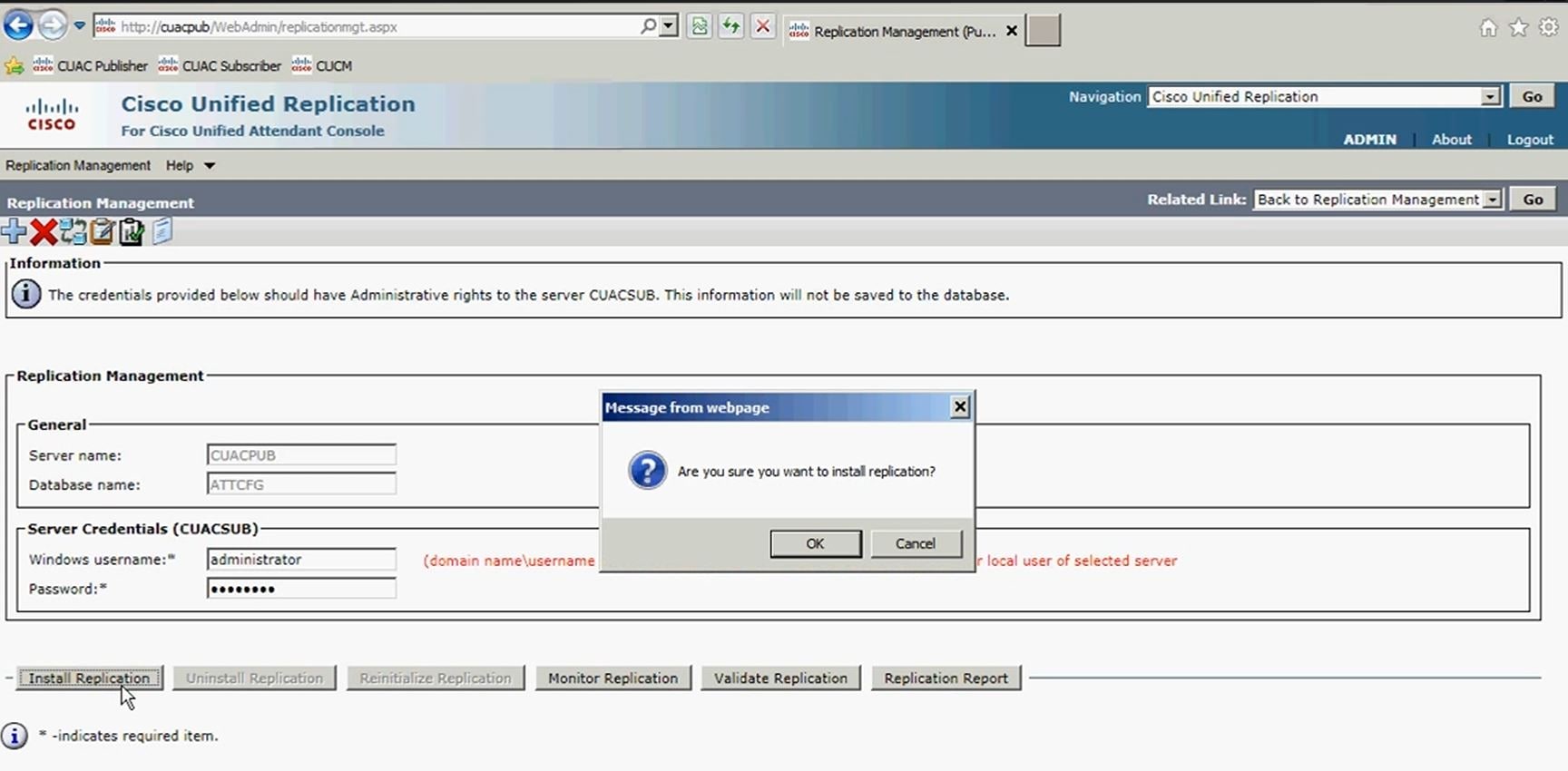This screenshot has height=771, width=1568.
Task: Click the Cisco logo in header
Action: (x=52, y=115)
